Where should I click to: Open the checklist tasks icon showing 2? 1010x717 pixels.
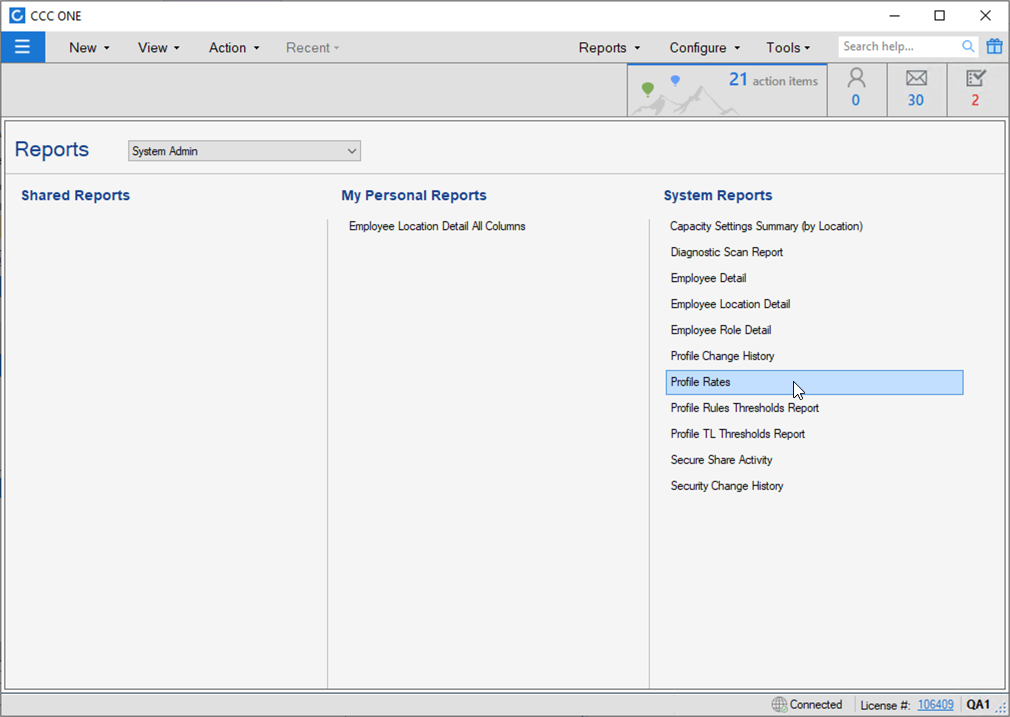click(976, 89)
